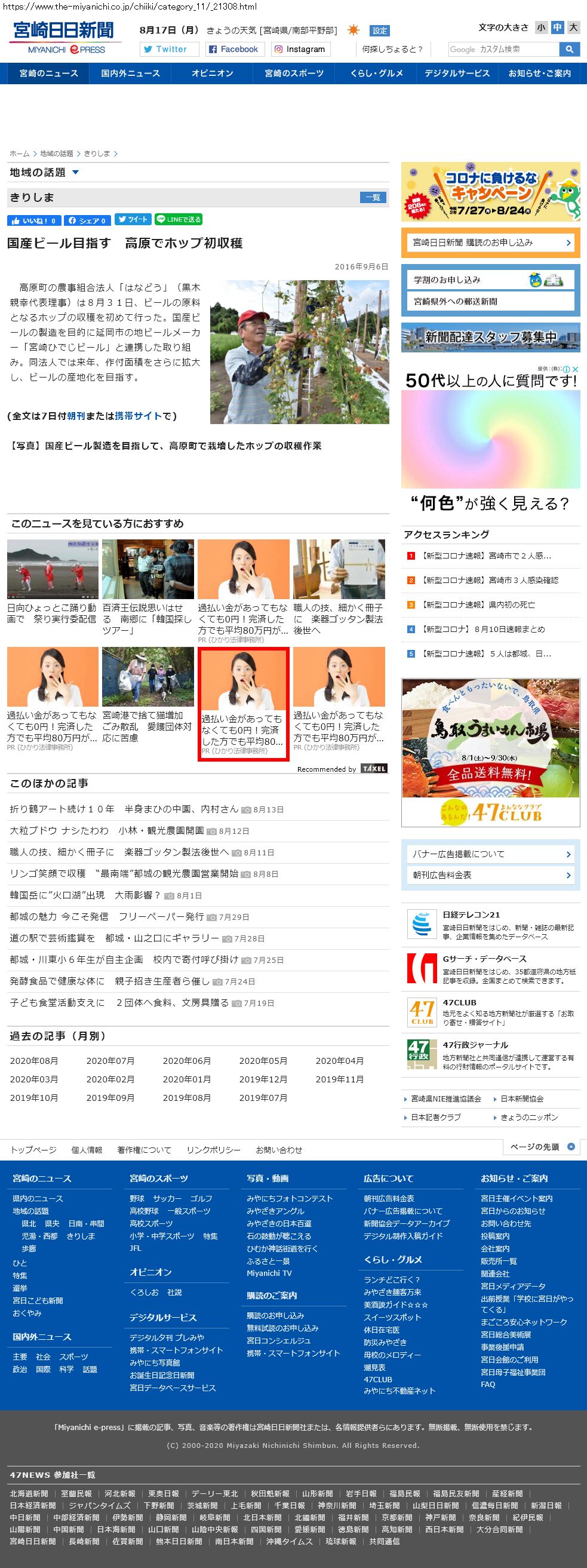Click the 日経テレコン21 logo icon

click(x=421, y=924)
